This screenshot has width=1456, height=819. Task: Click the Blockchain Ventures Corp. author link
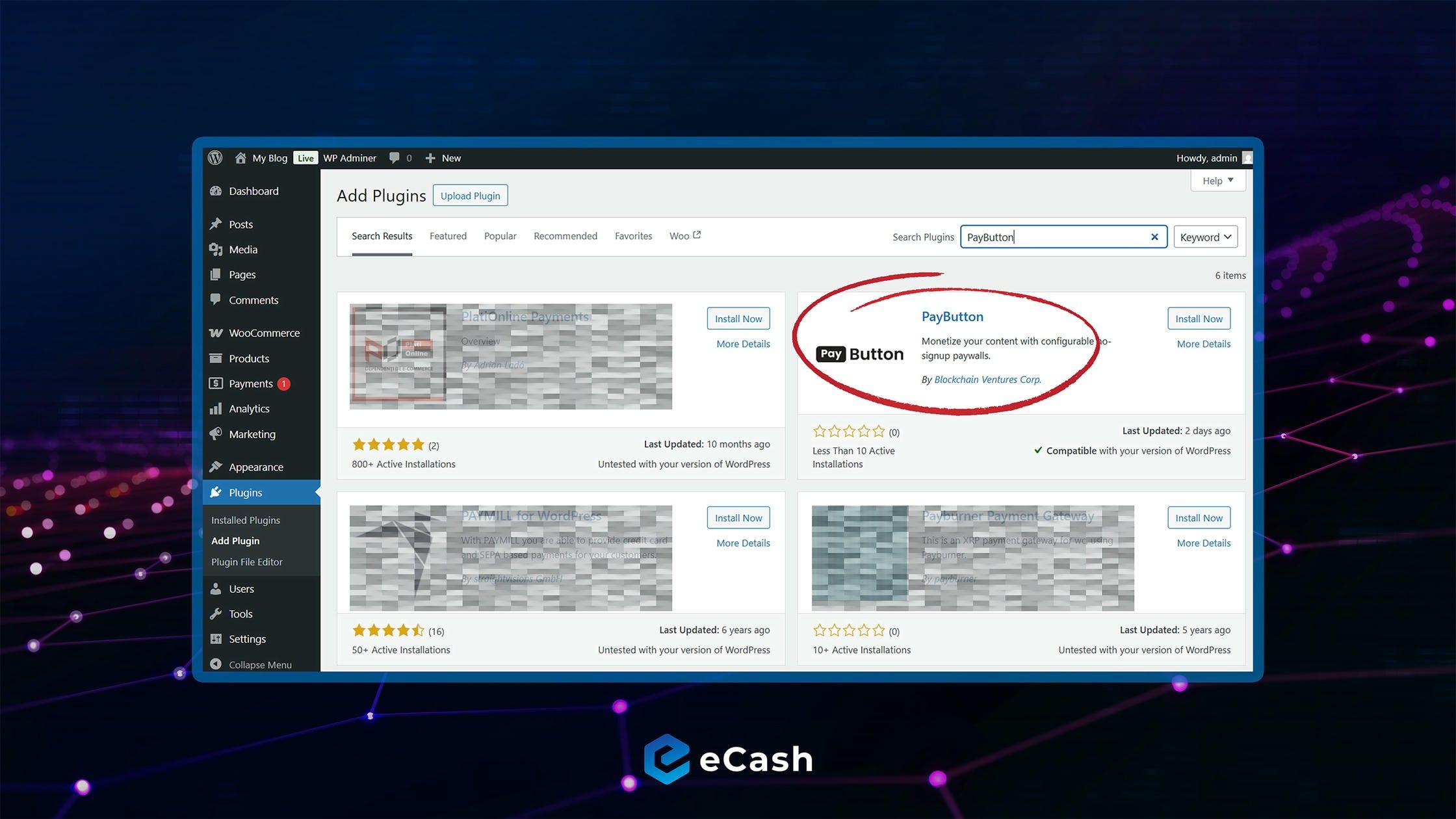tap(987, 380)
